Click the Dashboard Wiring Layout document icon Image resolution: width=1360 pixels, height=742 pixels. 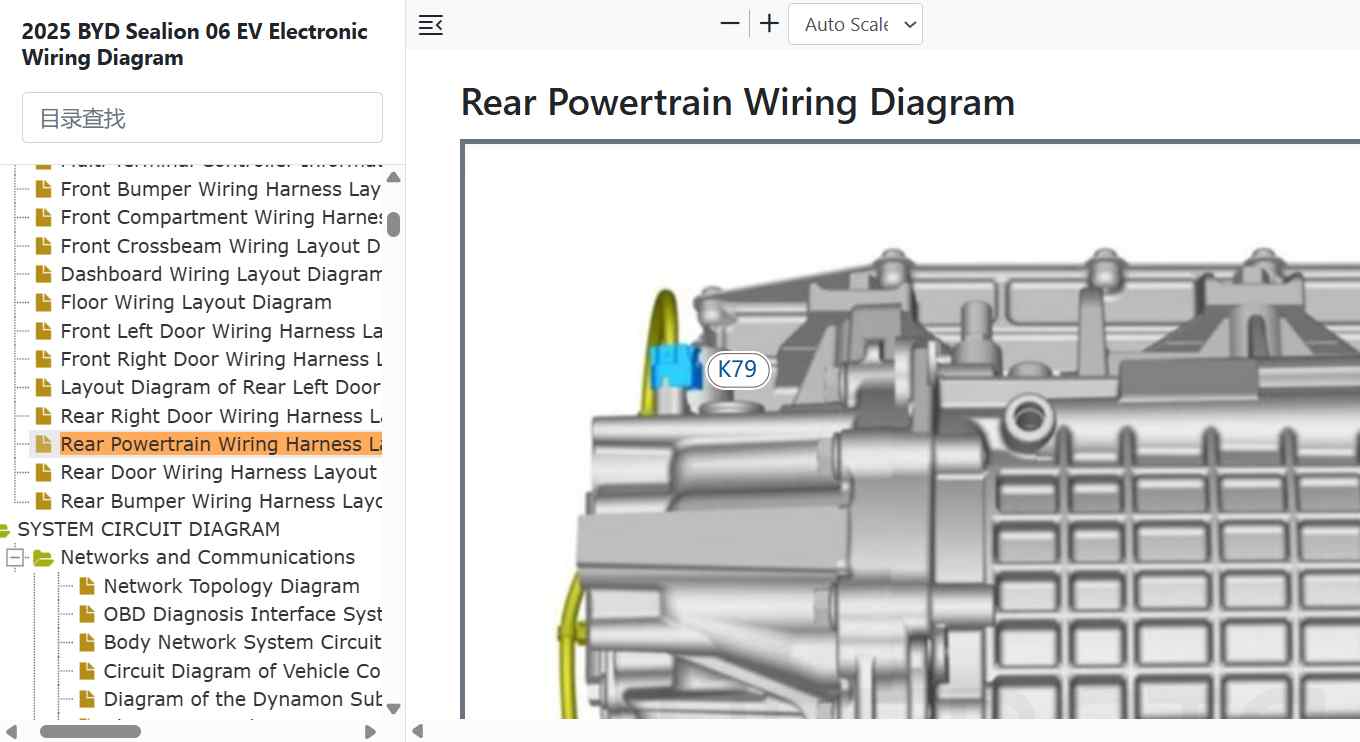coord(43,274)
